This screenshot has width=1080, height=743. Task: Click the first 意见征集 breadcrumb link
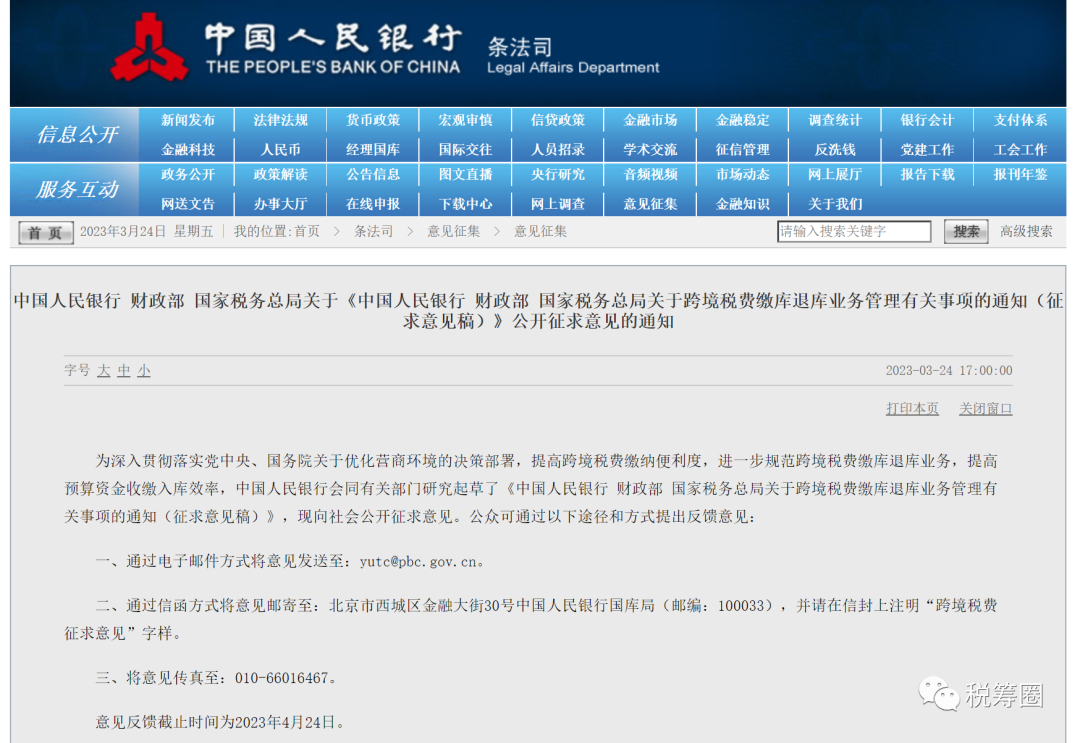(453, 231)
